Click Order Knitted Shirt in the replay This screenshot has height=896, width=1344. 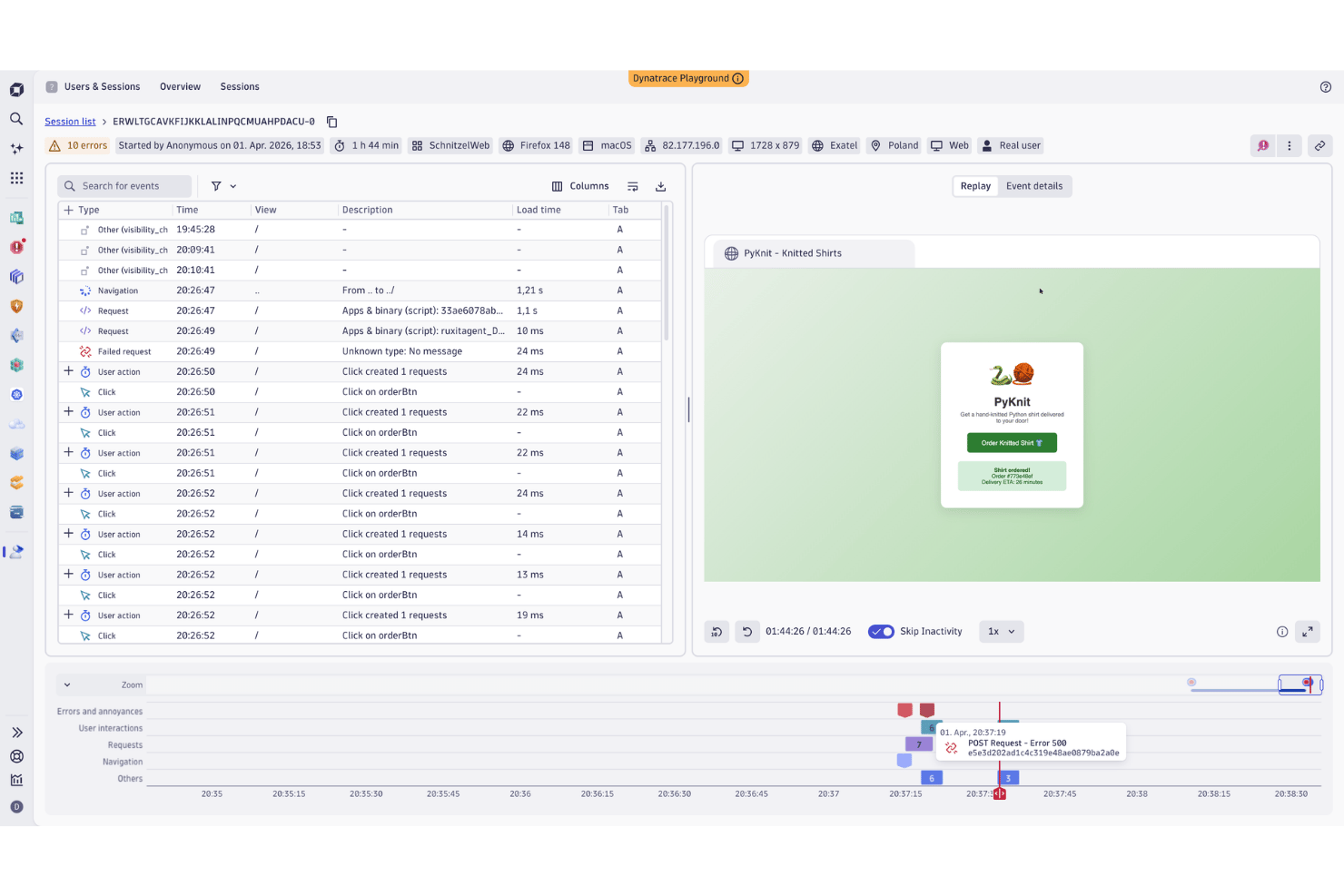pos(1012,443)
